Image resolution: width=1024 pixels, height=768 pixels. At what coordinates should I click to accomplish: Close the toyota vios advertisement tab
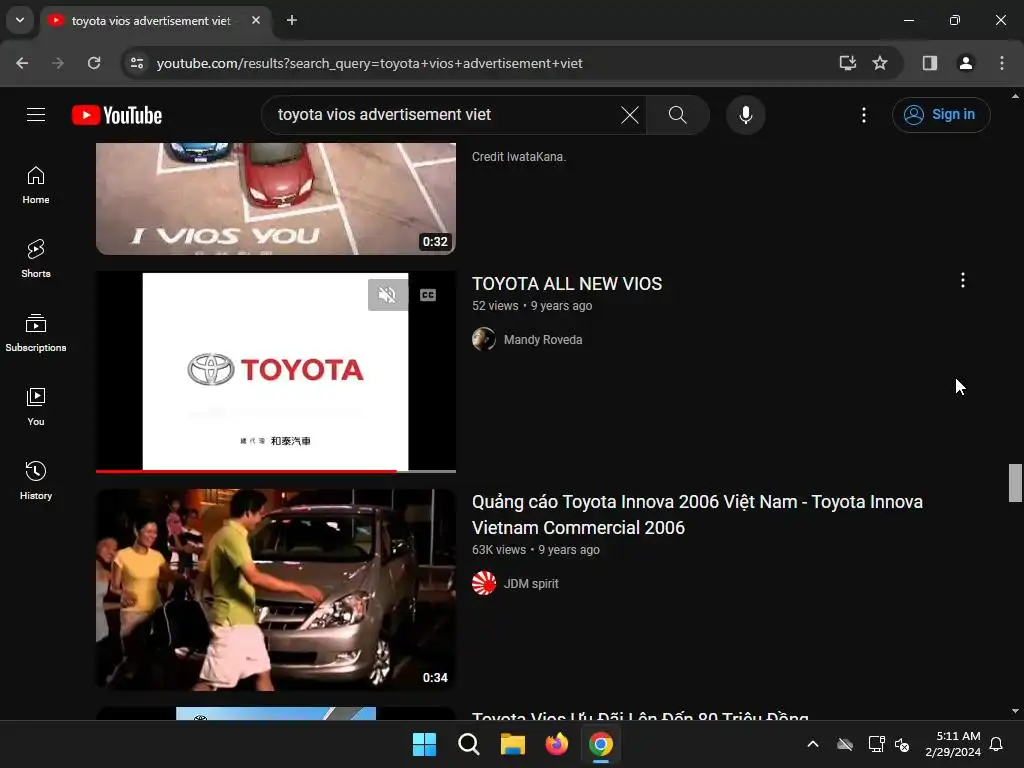pyautogui.click(x=256, y=20)
